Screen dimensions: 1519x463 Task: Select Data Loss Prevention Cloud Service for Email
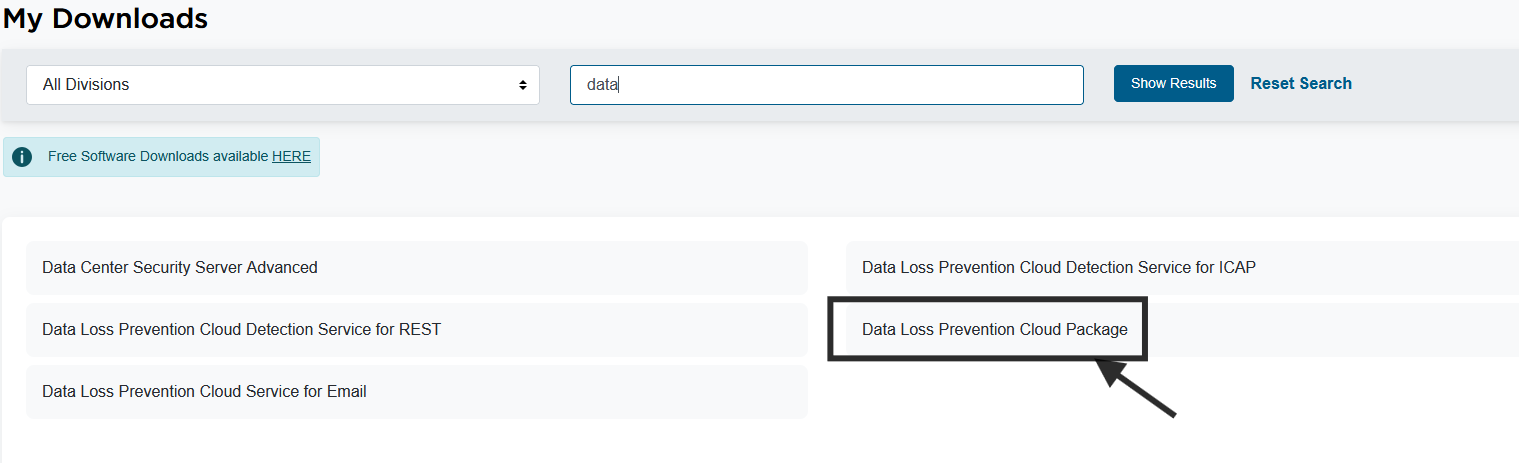coord(204,391)
